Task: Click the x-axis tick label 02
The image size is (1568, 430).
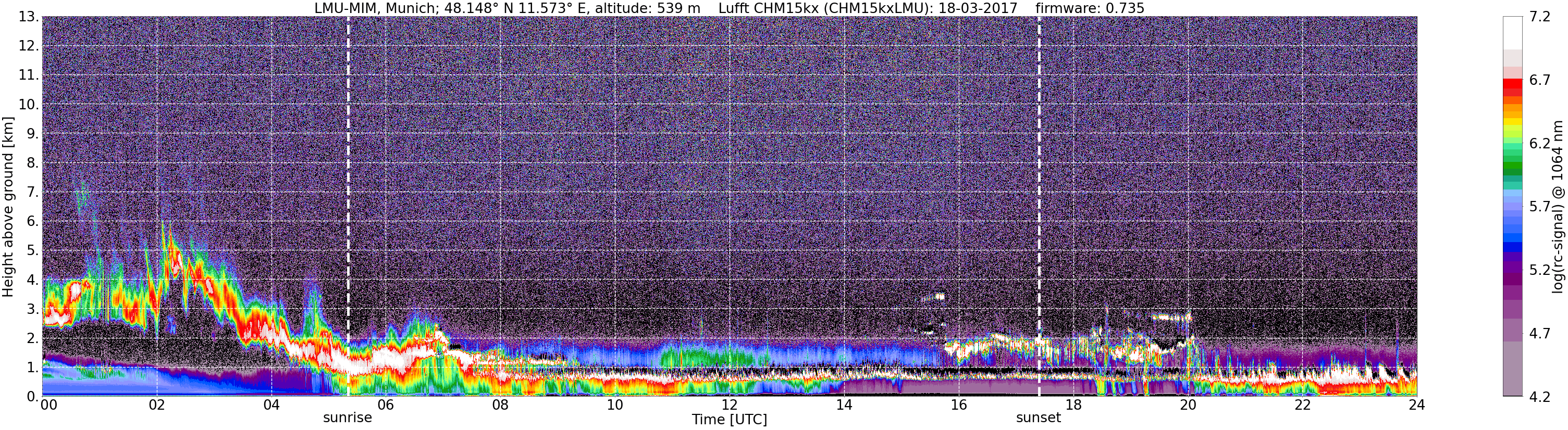Action: coord(156,405)
